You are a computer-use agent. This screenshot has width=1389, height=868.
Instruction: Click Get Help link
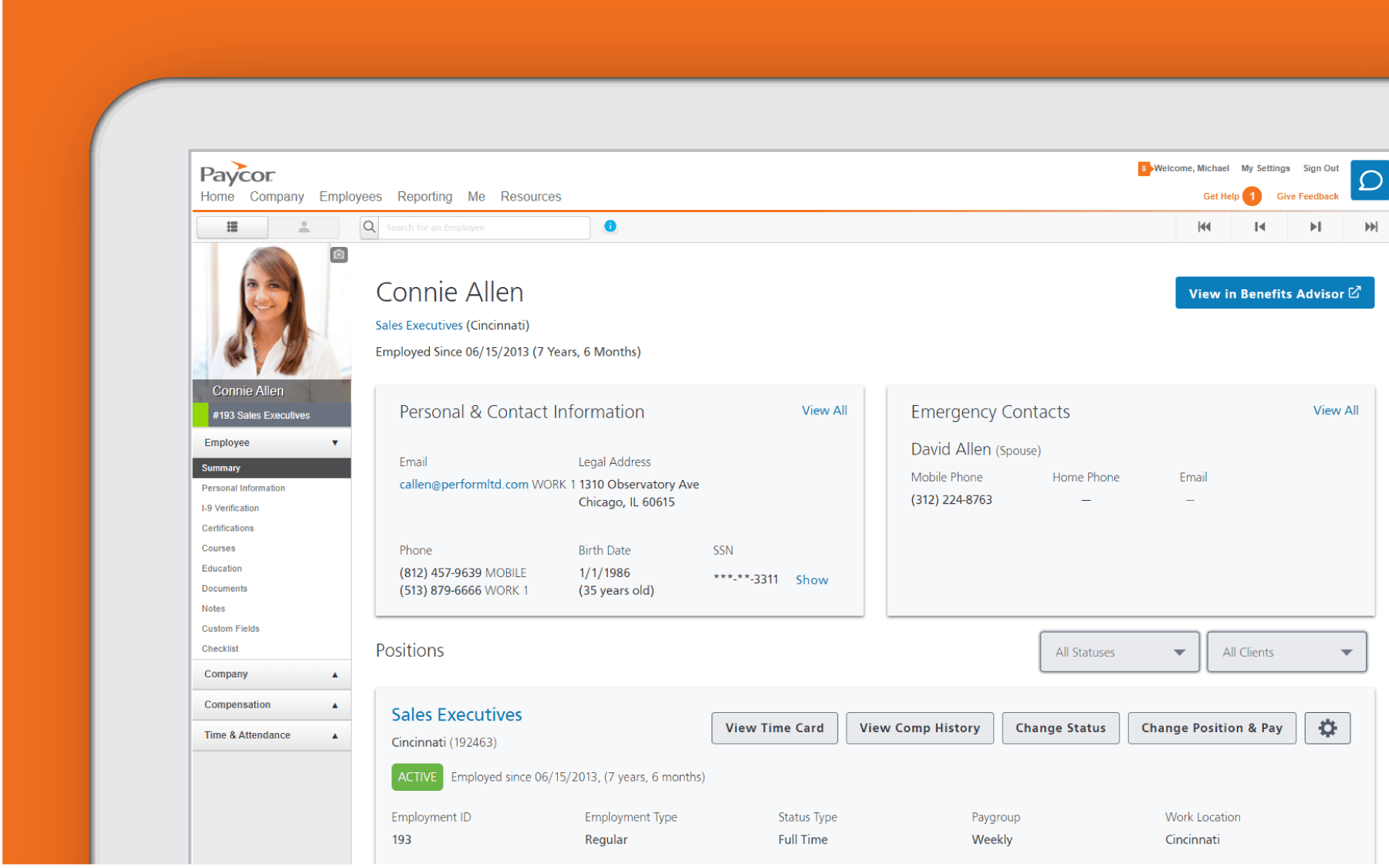tap(1221, 197)
